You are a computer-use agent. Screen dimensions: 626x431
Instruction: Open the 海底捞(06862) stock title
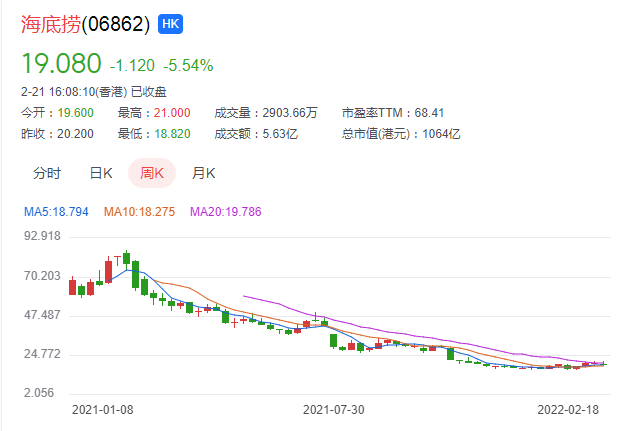tap(86, 24)
